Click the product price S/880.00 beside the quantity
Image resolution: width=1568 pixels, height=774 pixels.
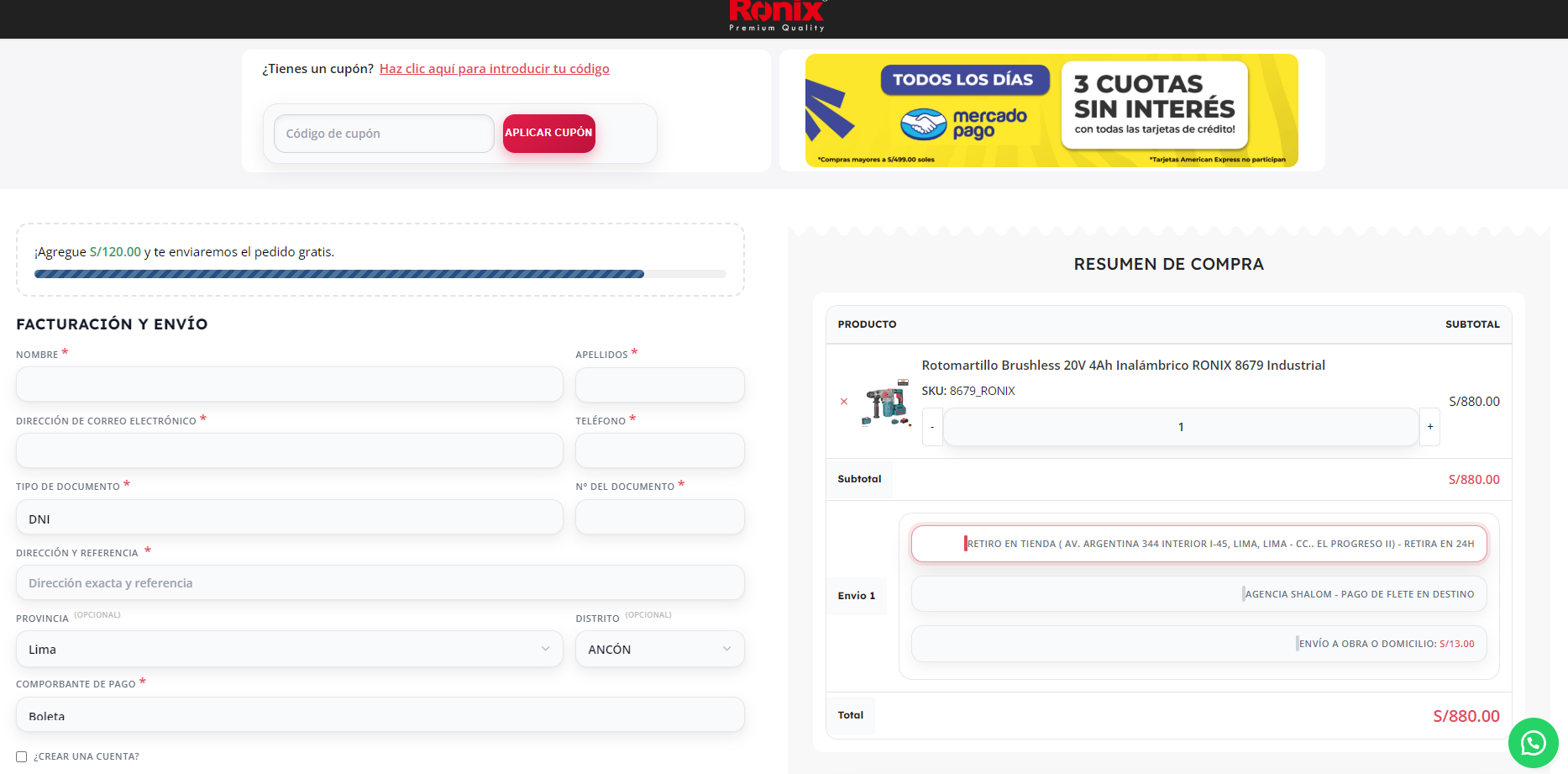[x=1474, y=402]
